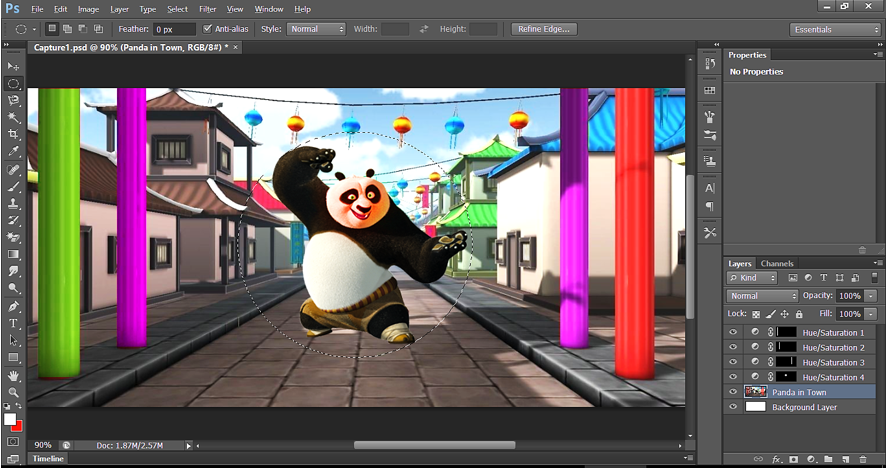Viewport: 887px width, 468px height.
Task: Select the Hand tool
Action: pos(13,376)
